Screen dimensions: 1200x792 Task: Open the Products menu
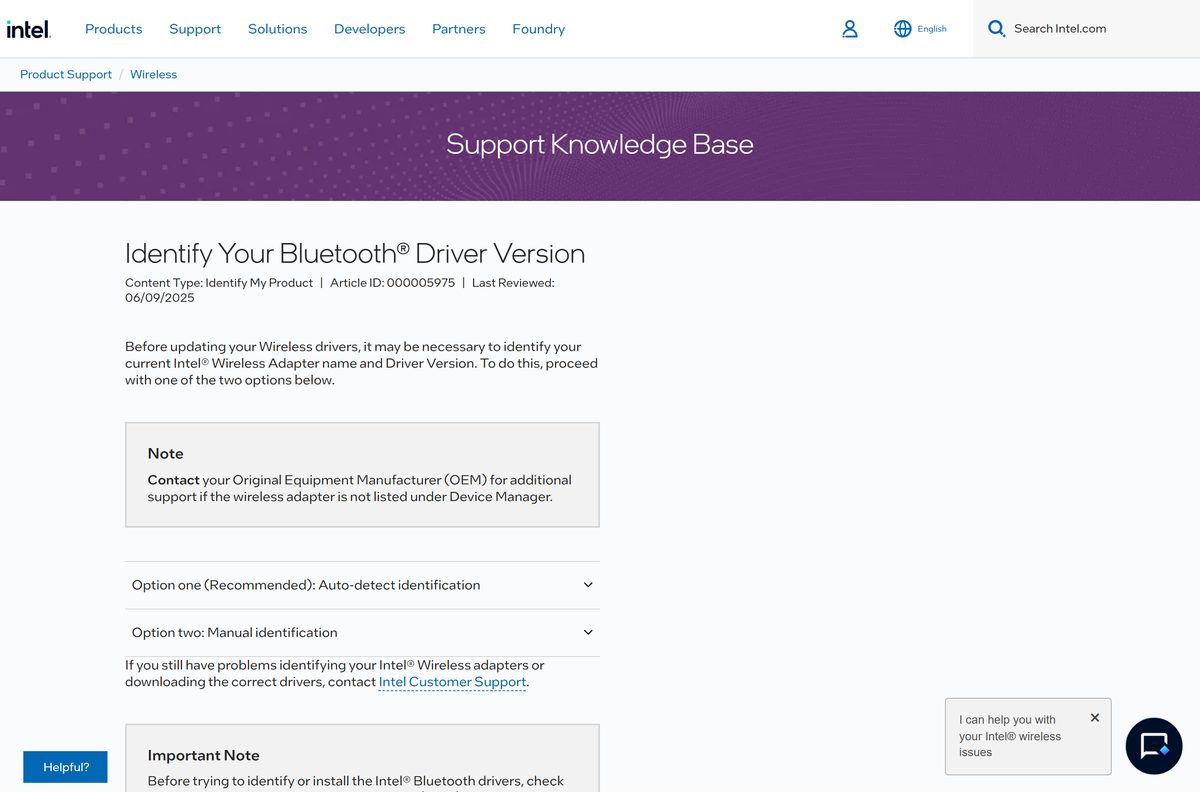coord(114,29)
